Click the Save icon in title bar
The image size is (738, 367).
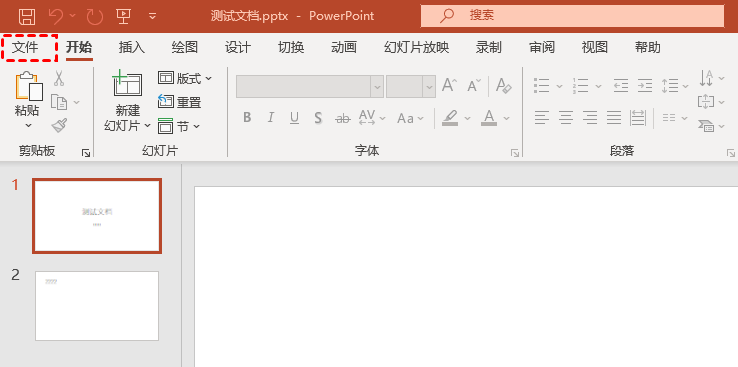point(26,16)
